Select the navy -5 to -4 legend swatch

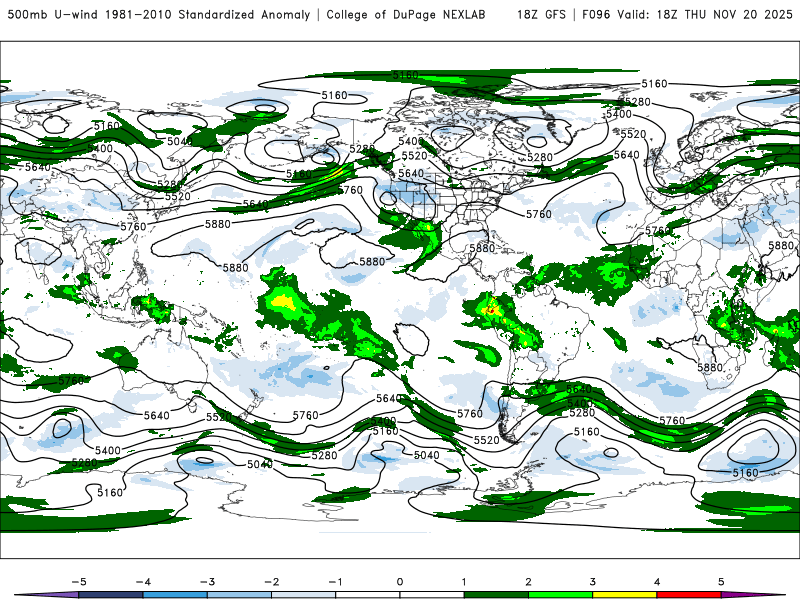point(111,595)
